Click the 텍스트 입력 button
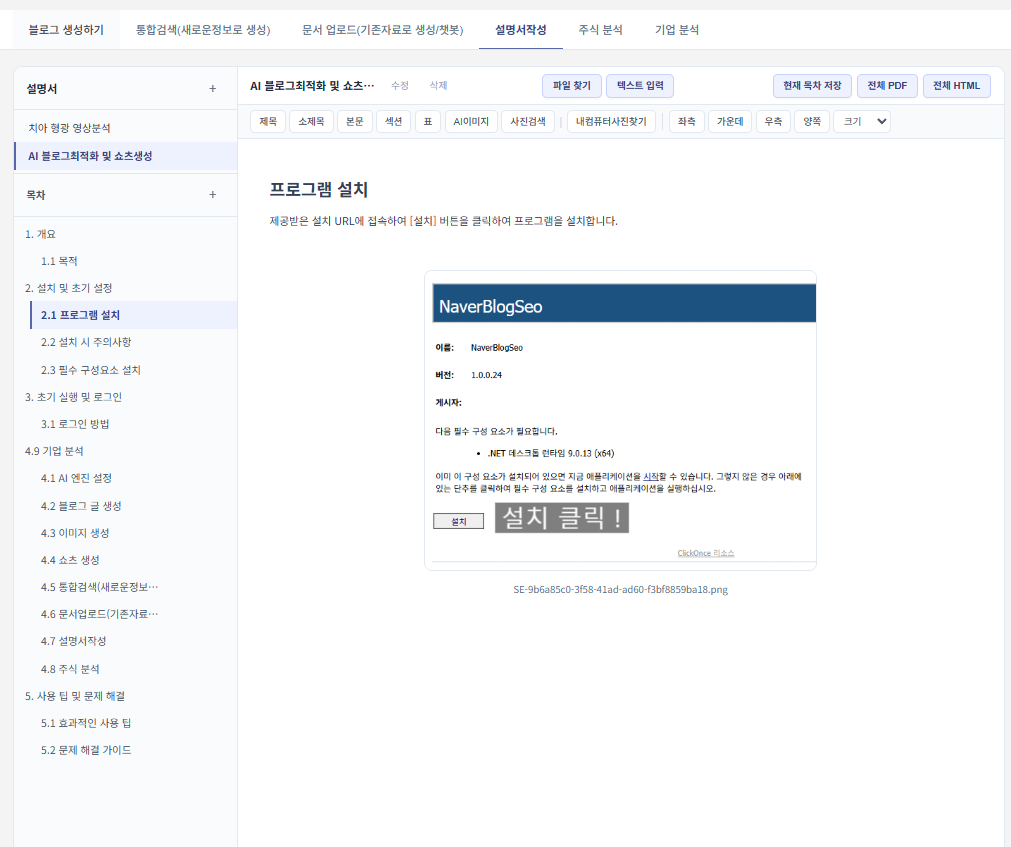The height and width of the screenshot is (847, 1011). click(x=640, y=86)
